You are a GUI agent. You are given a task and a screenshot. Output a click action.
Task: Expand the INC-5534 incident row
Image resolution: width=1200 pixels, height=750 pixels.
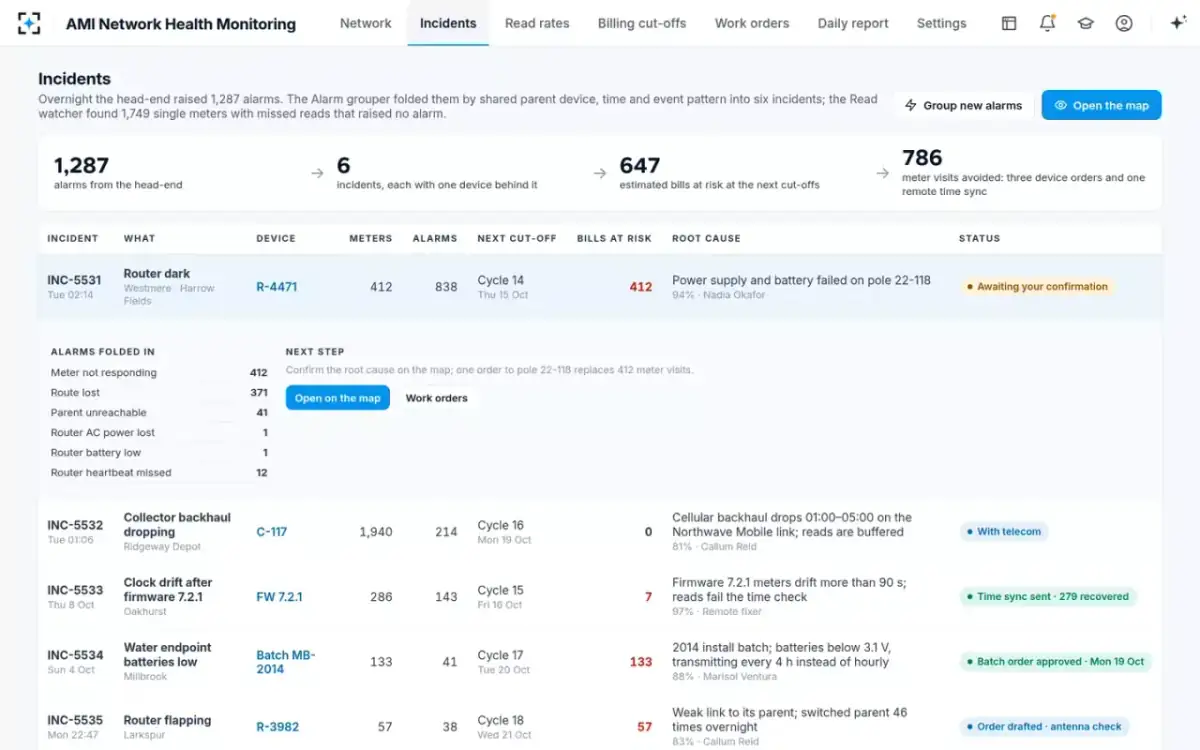(600, 662)
